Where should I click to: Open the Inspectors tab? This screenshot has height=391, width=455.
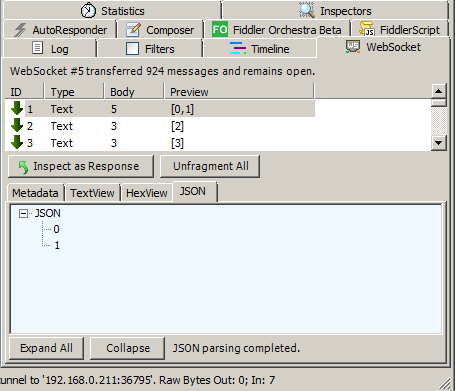click(x=335, y=10)
